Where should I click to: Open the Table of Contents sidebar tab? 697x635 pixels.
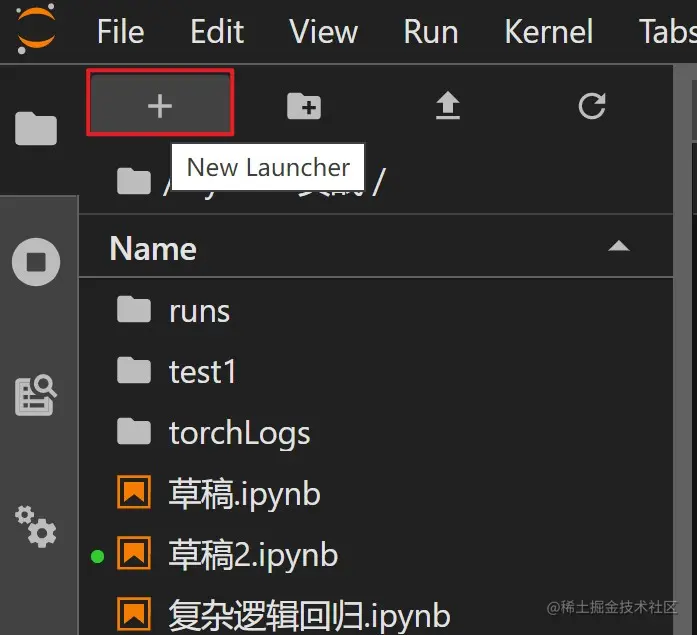pos(36,395)
